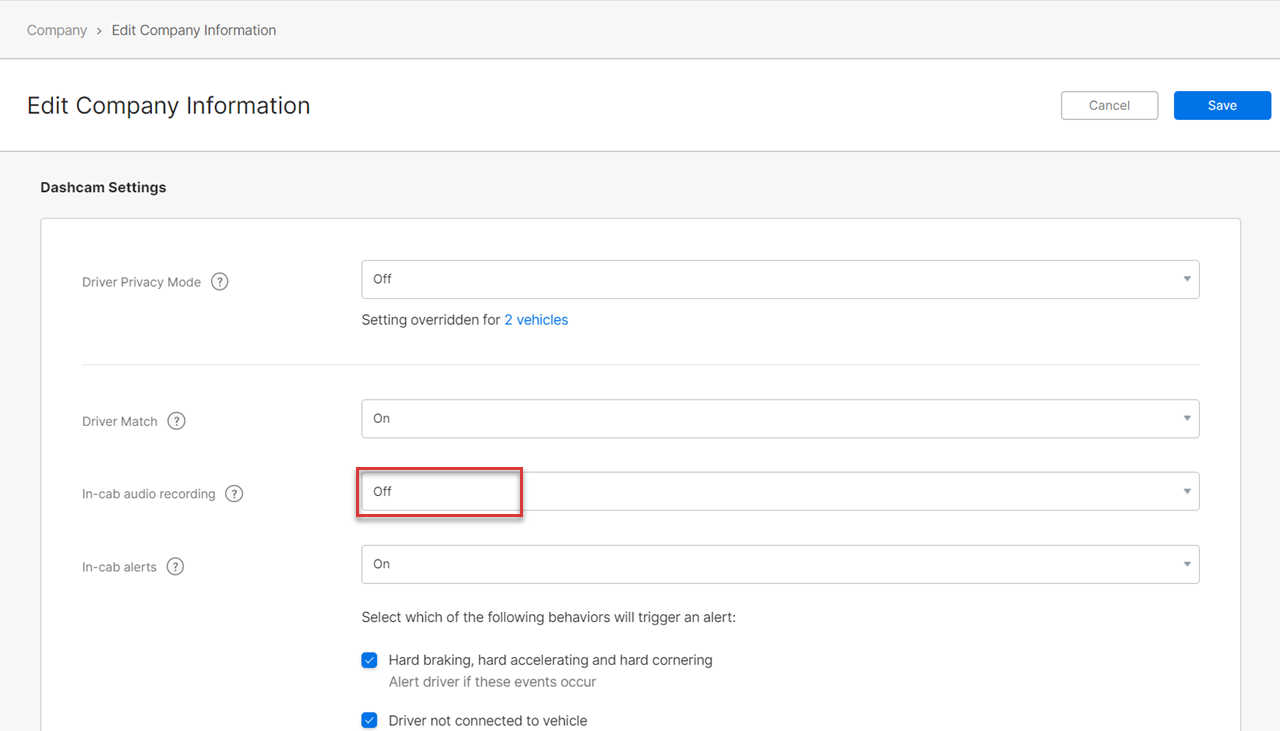Expand the In-cab audio recording dropdown
Image resolution: width=1280 pixels, height=731 pixels.
pyautogui.click(x=780, y=492)
